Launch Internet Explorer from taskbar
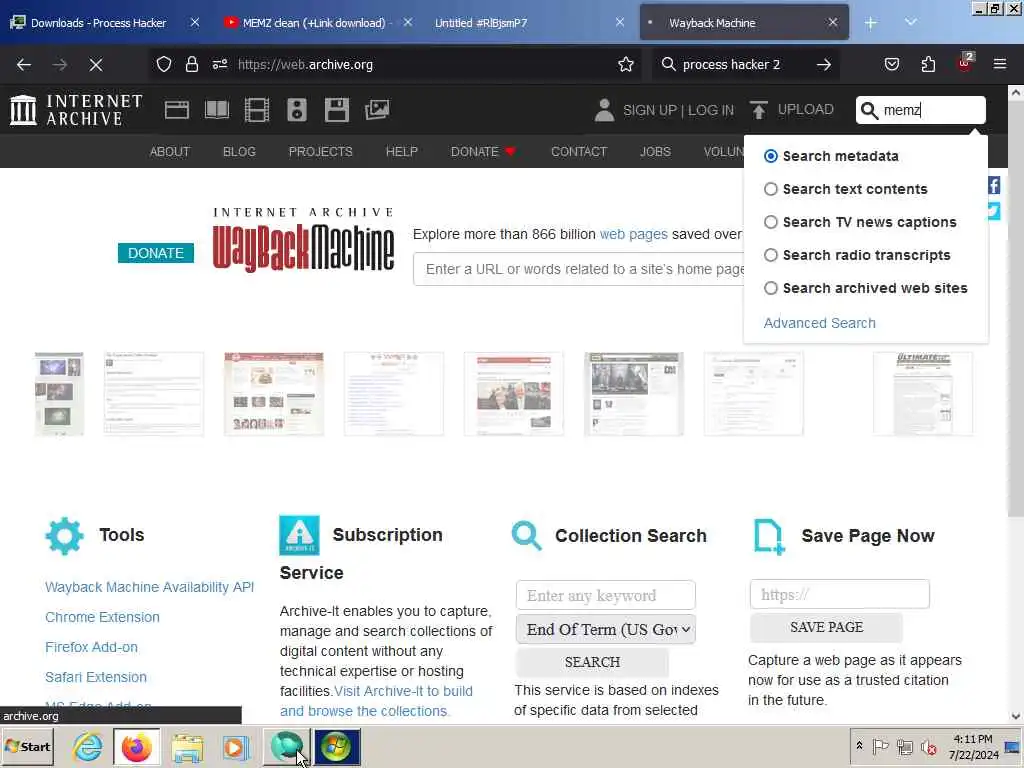This screenshot has height=768, width=1024. point(88,747)
